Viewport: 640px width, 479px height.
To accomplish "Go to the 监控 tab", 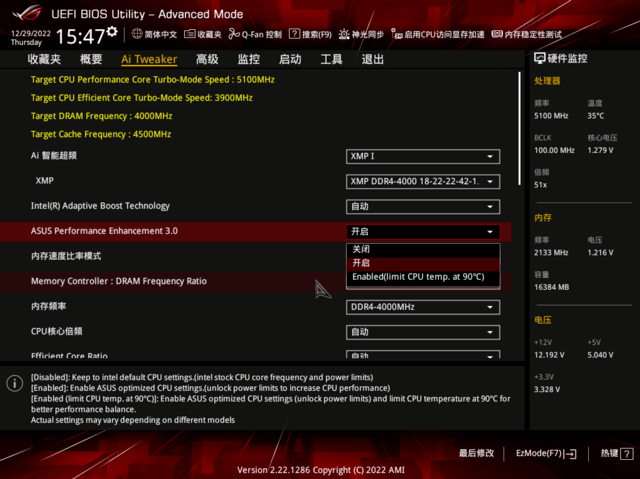I will [249, 60].
